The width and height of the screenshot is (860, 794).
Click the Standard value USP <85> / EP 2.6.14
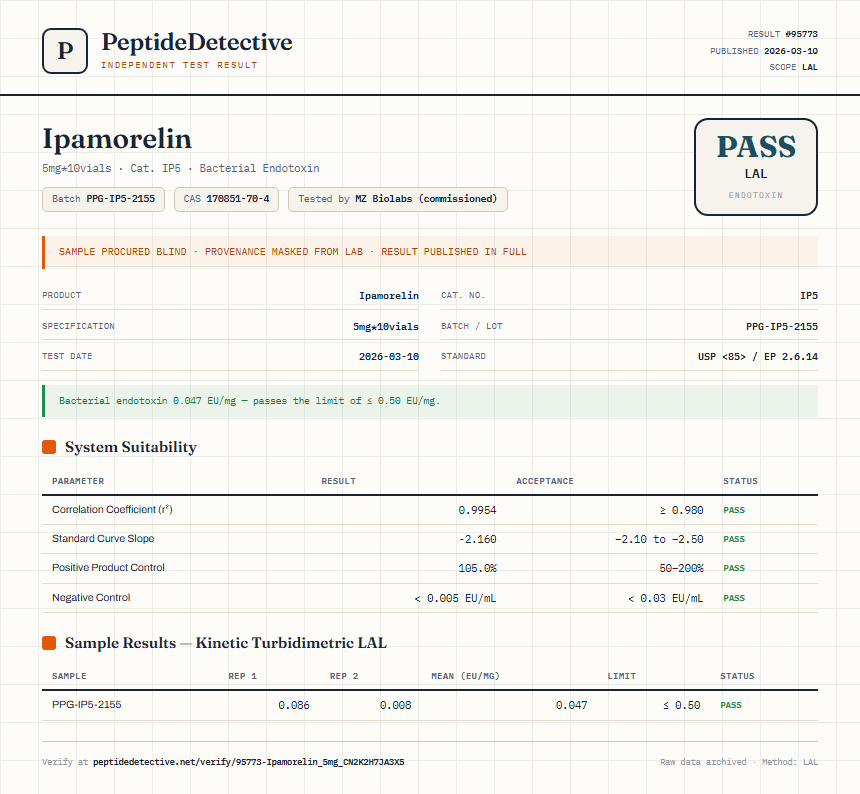click(x=757, y=357)
